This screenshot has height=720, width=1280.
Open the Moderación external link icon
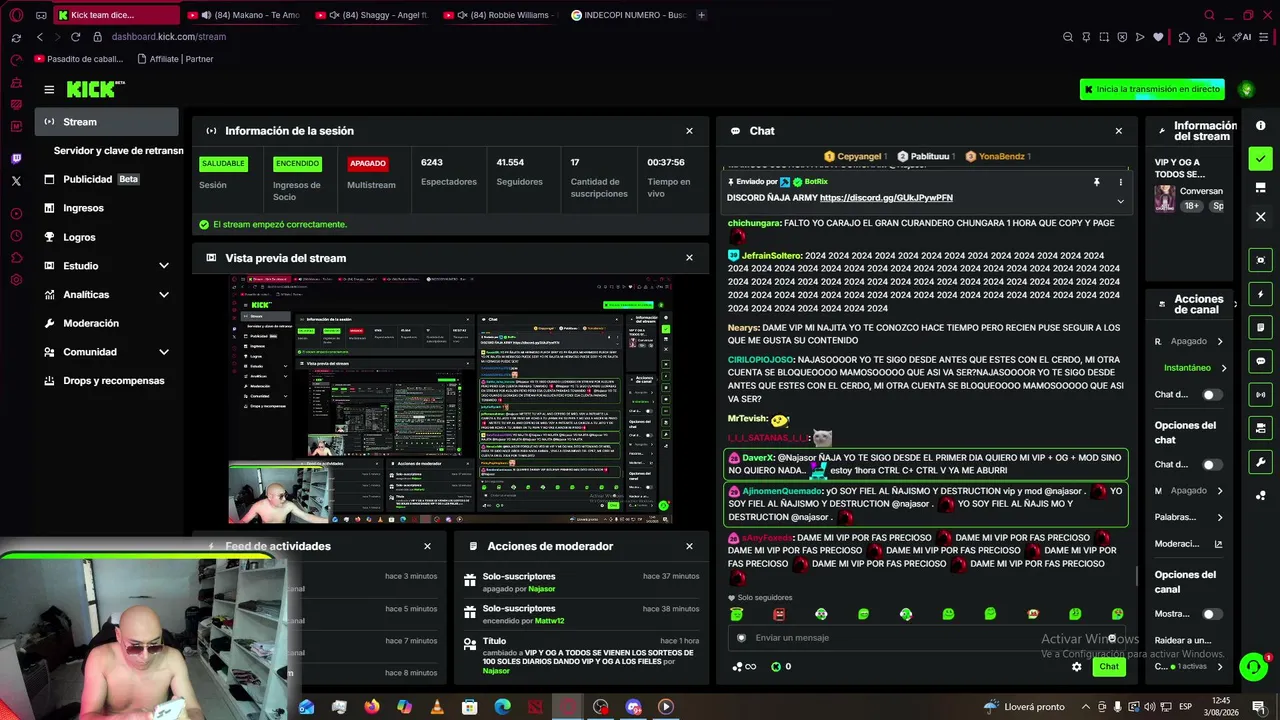point(1218,544)
